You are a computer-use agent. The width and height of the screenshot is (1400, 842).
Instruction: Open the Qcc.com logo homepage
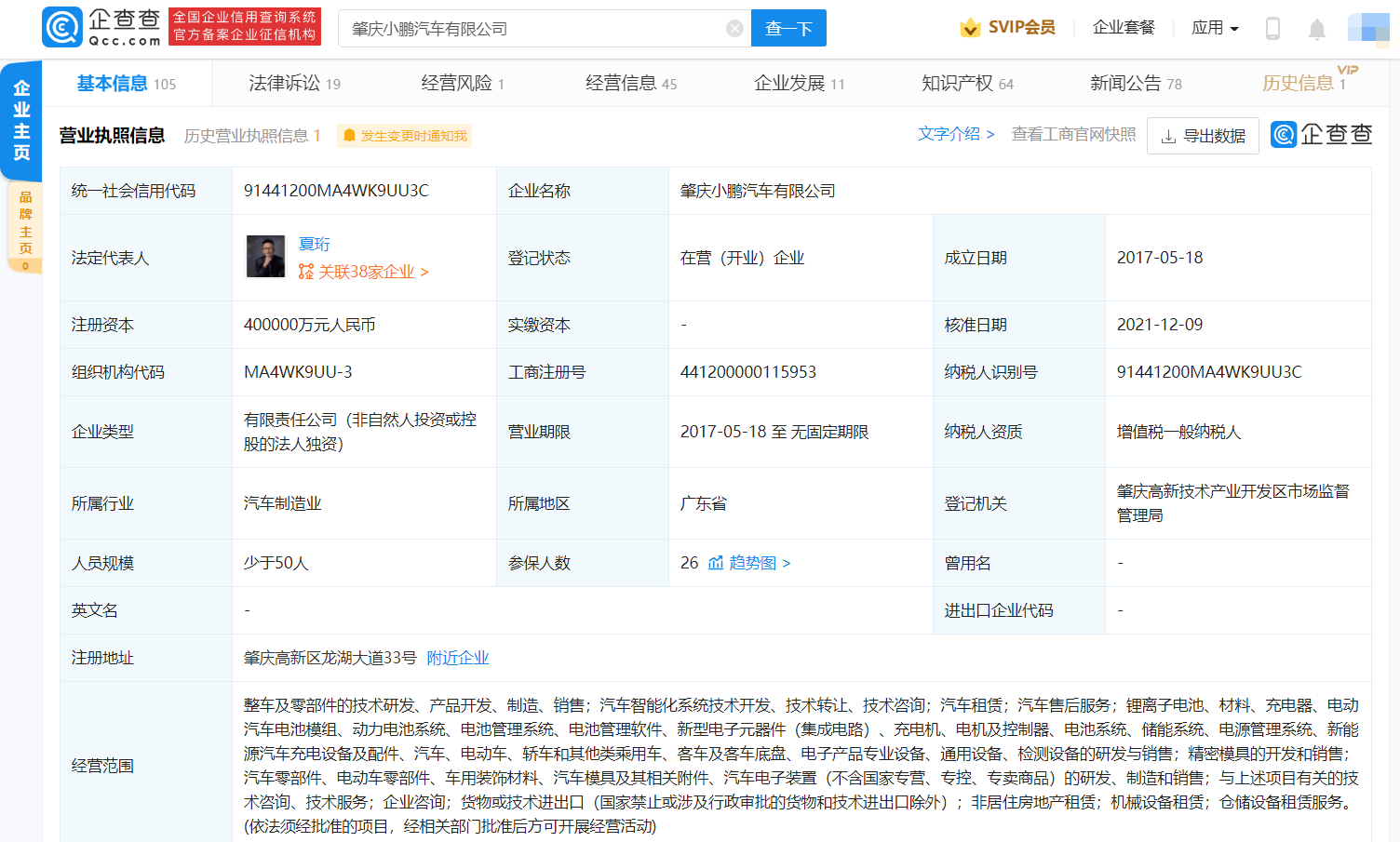(101, 27)
